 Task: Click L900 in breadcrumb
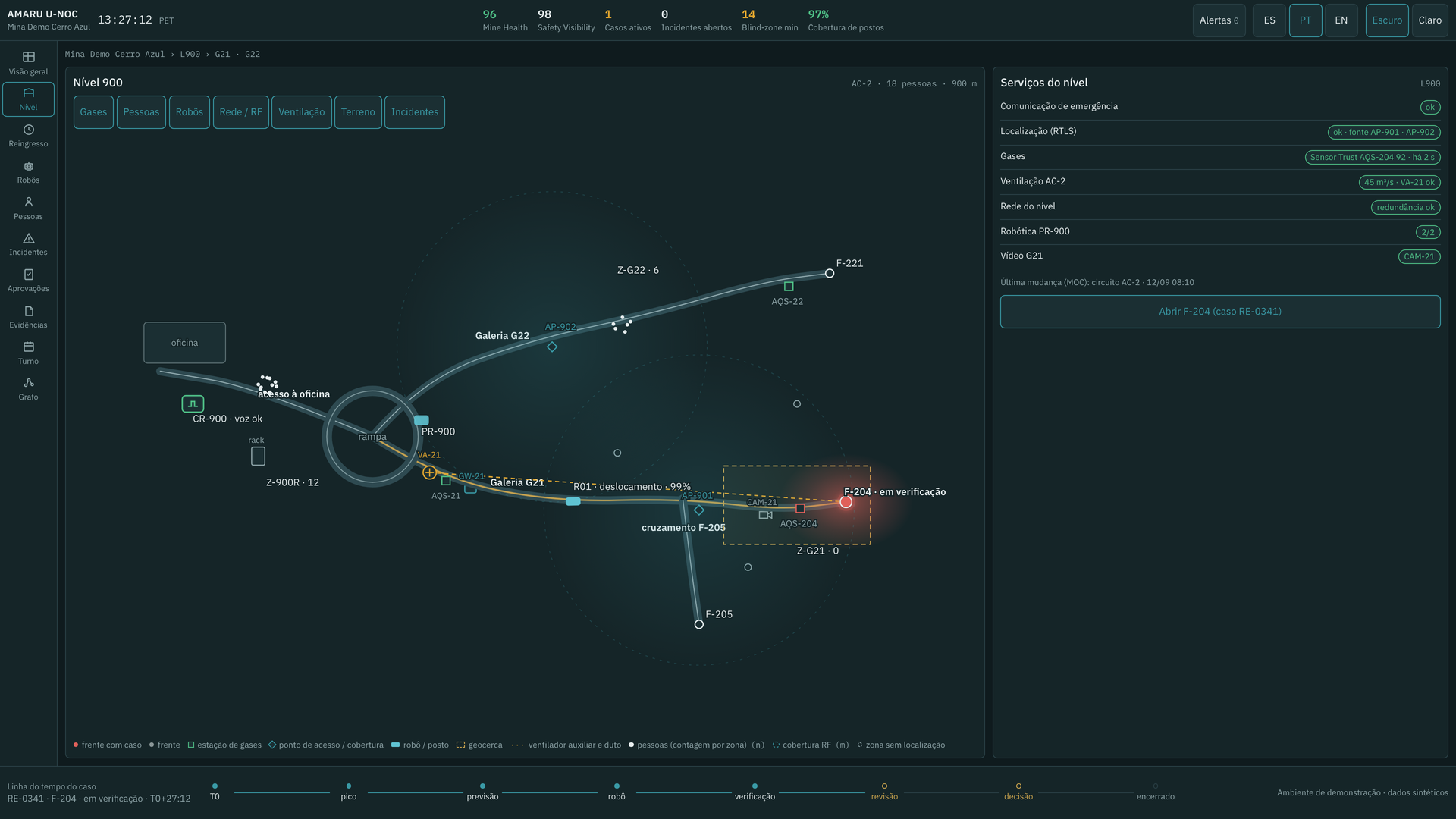coord(190,55)
